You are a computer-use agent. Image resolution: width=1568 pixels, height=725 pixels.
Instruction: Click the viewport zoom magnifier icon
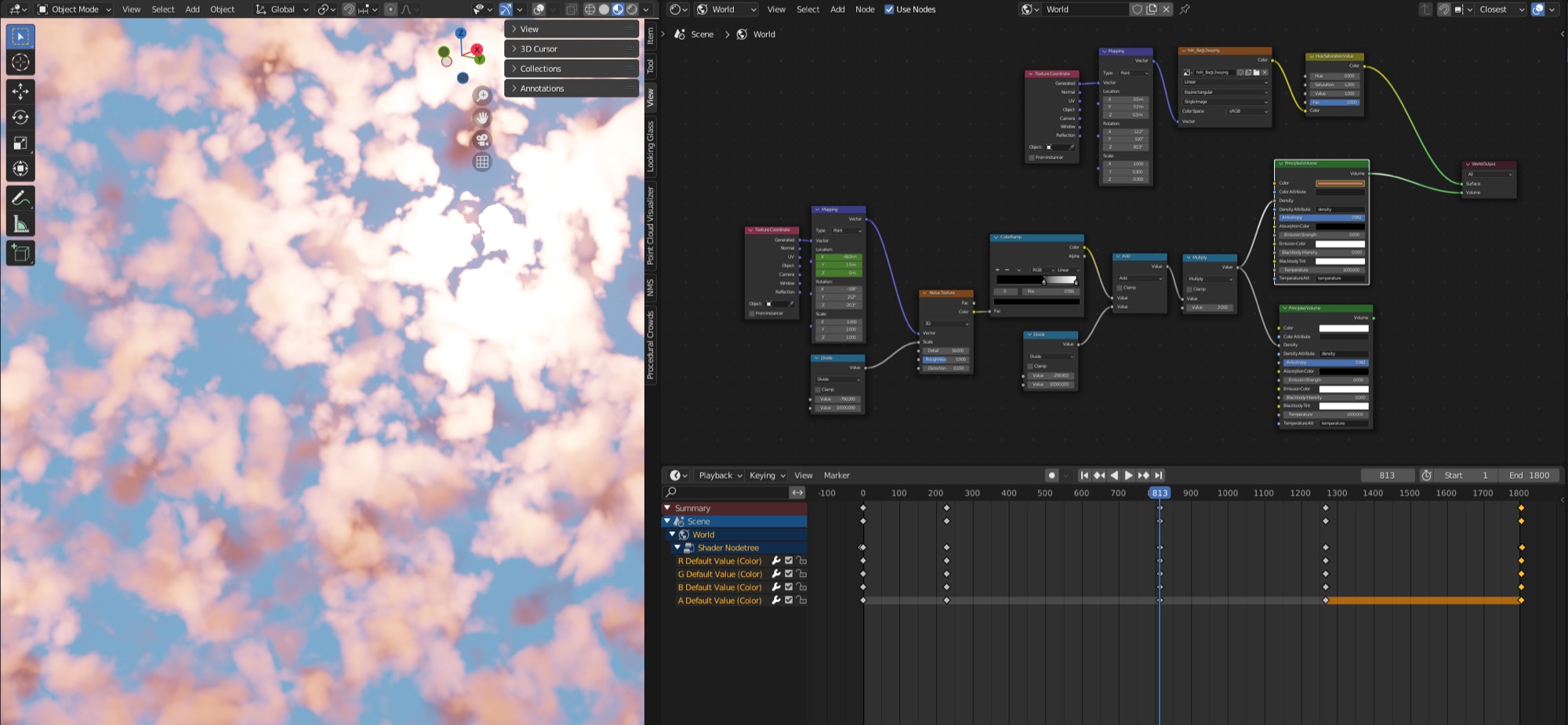click(x=482, y=96)
